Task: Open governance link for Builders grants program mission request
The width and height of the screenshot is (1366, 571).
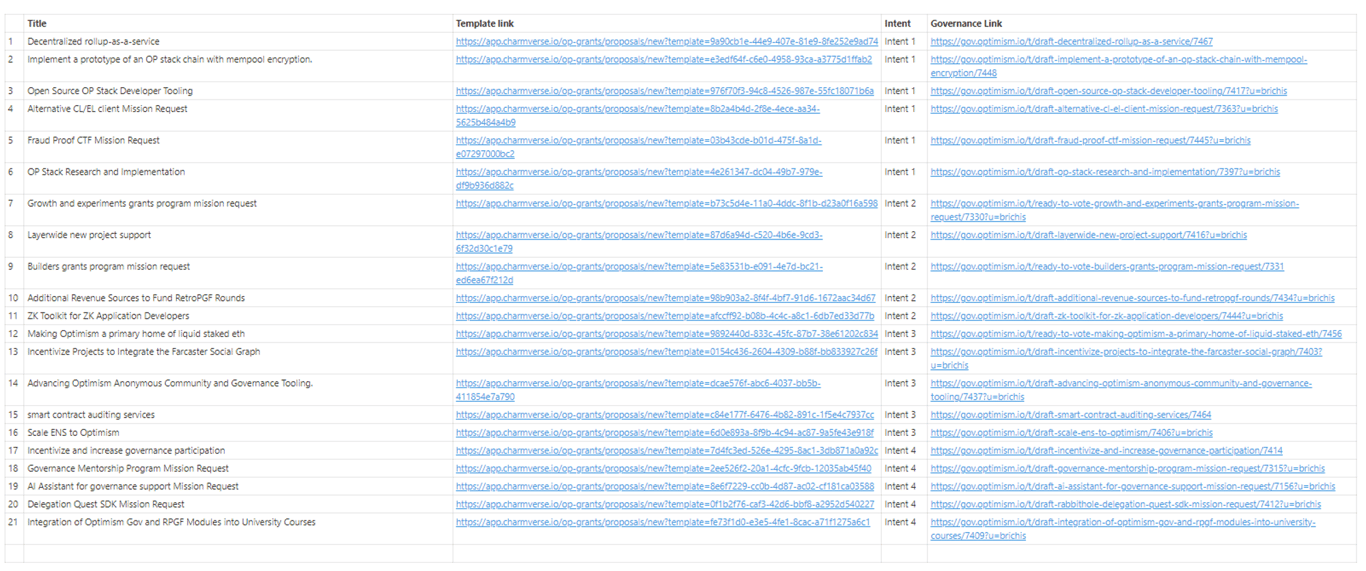Action: click(1107, 267)
